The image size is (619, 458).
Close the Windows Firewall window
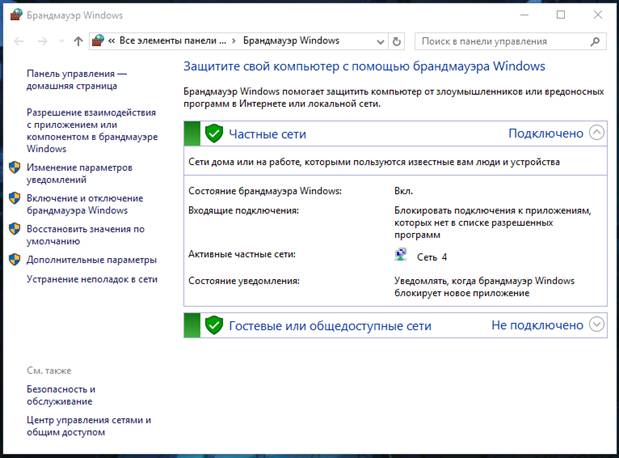pyautogui.click(x=598, y=15)
